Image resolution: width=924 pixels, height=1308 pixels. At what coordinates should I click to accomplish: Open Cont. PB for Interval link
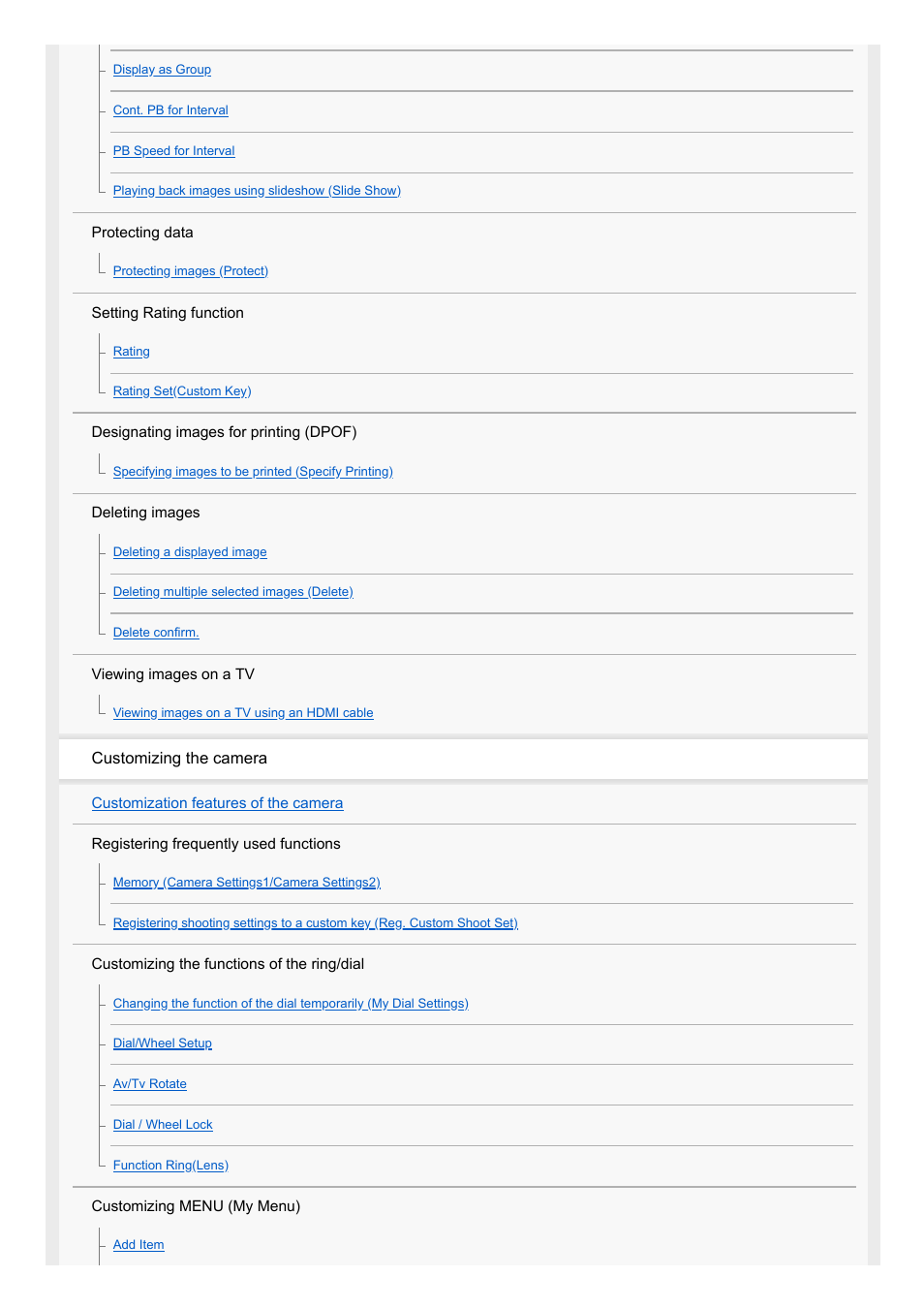170,110
